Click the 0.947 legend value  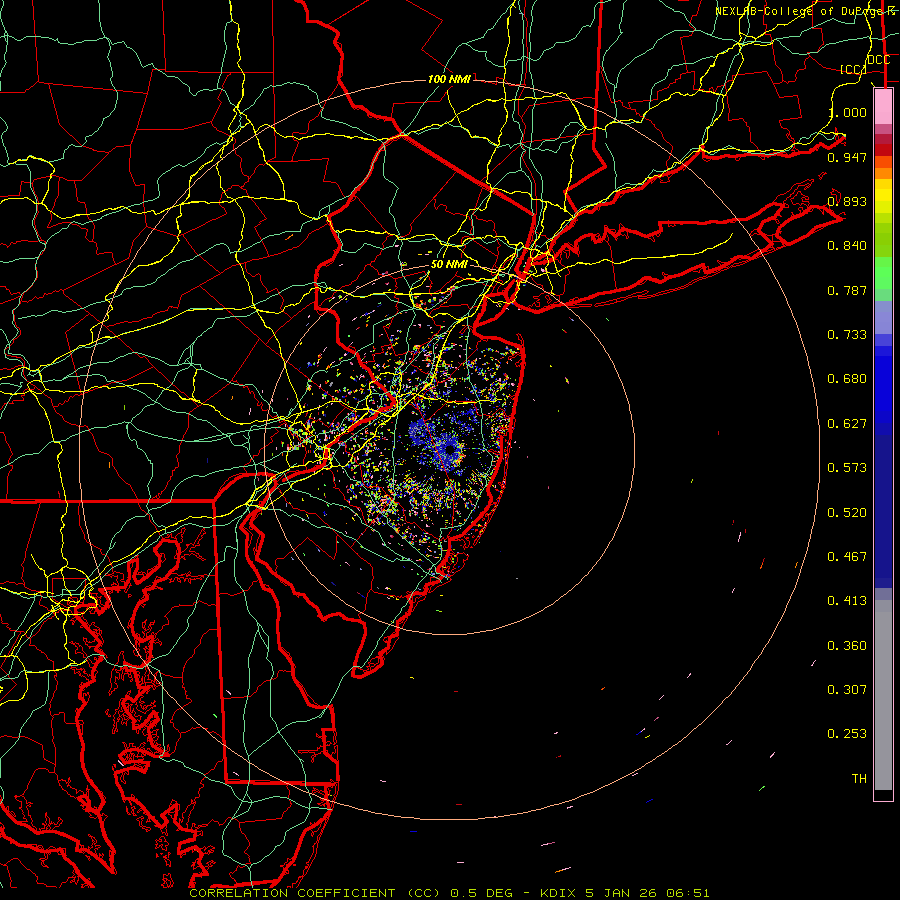pyautogui.click(x=847, y=157)
